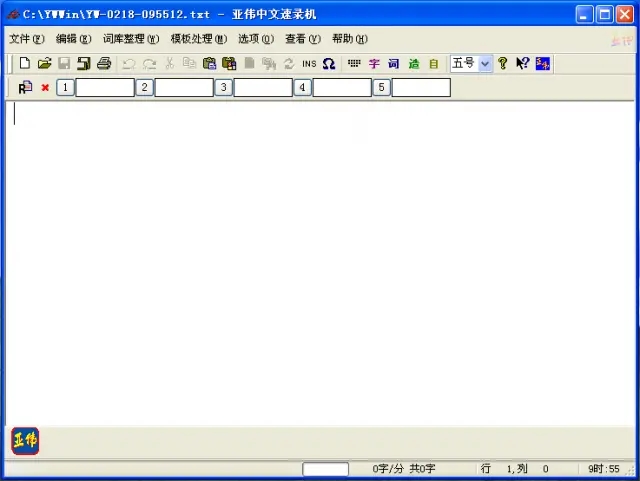This screenshot has height=481, width=640.
Task: Open the 五号 font size dropdown
Action: [485, 64]
